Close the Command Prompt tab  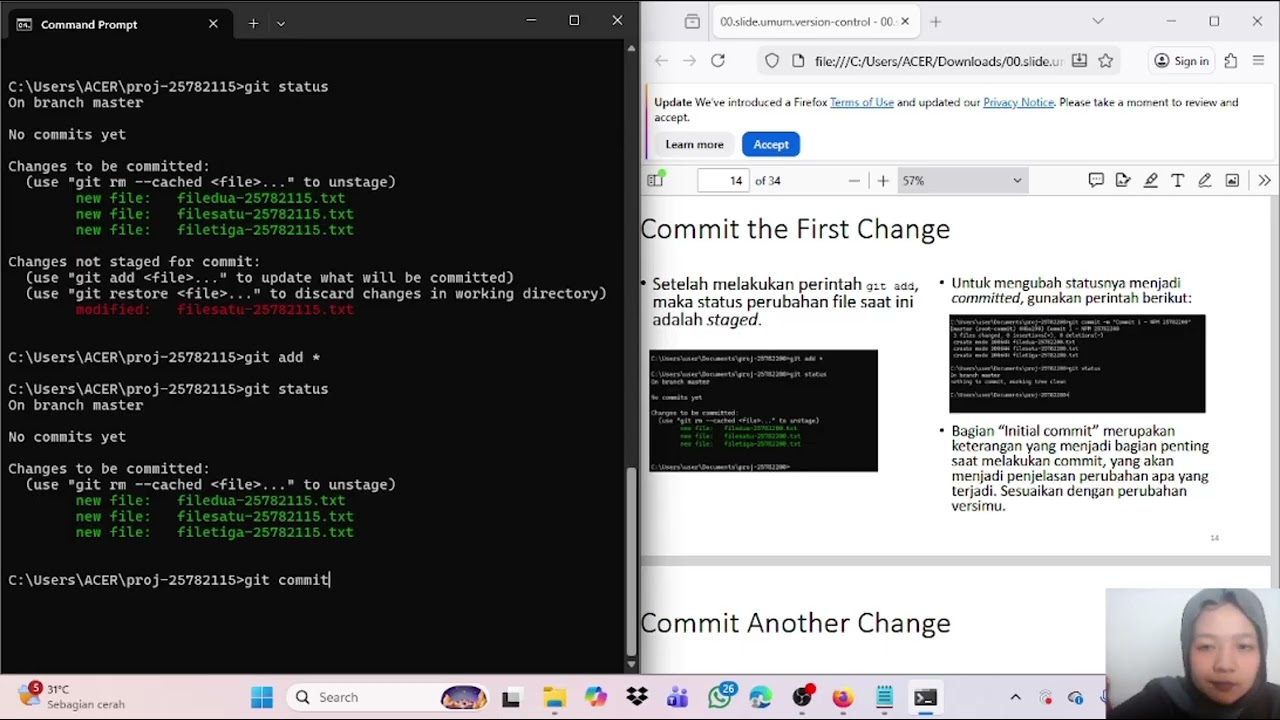pyautogui.click(x=213, y=23)
